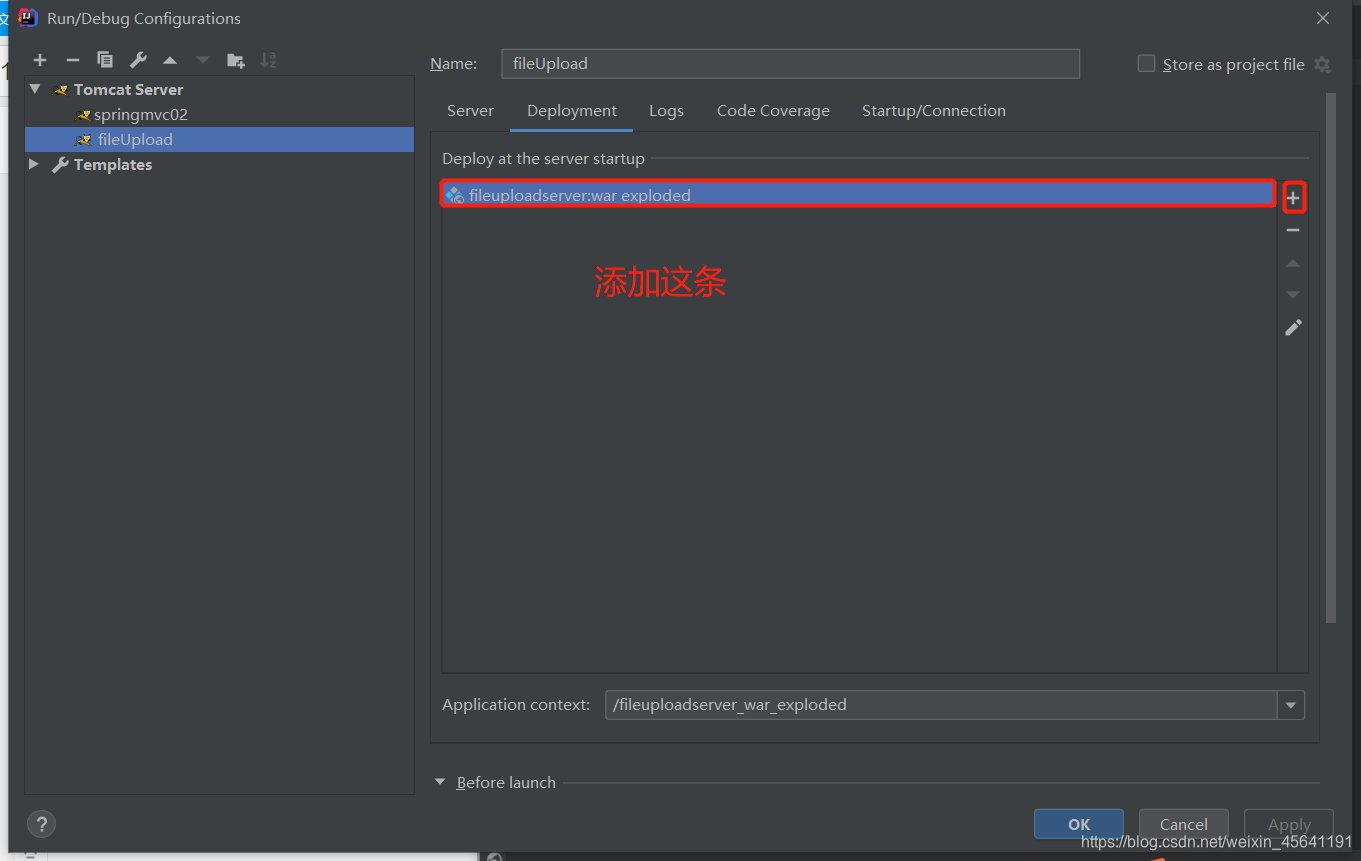Click the IntelliJ logo in the title bar

tap(28, 18)
